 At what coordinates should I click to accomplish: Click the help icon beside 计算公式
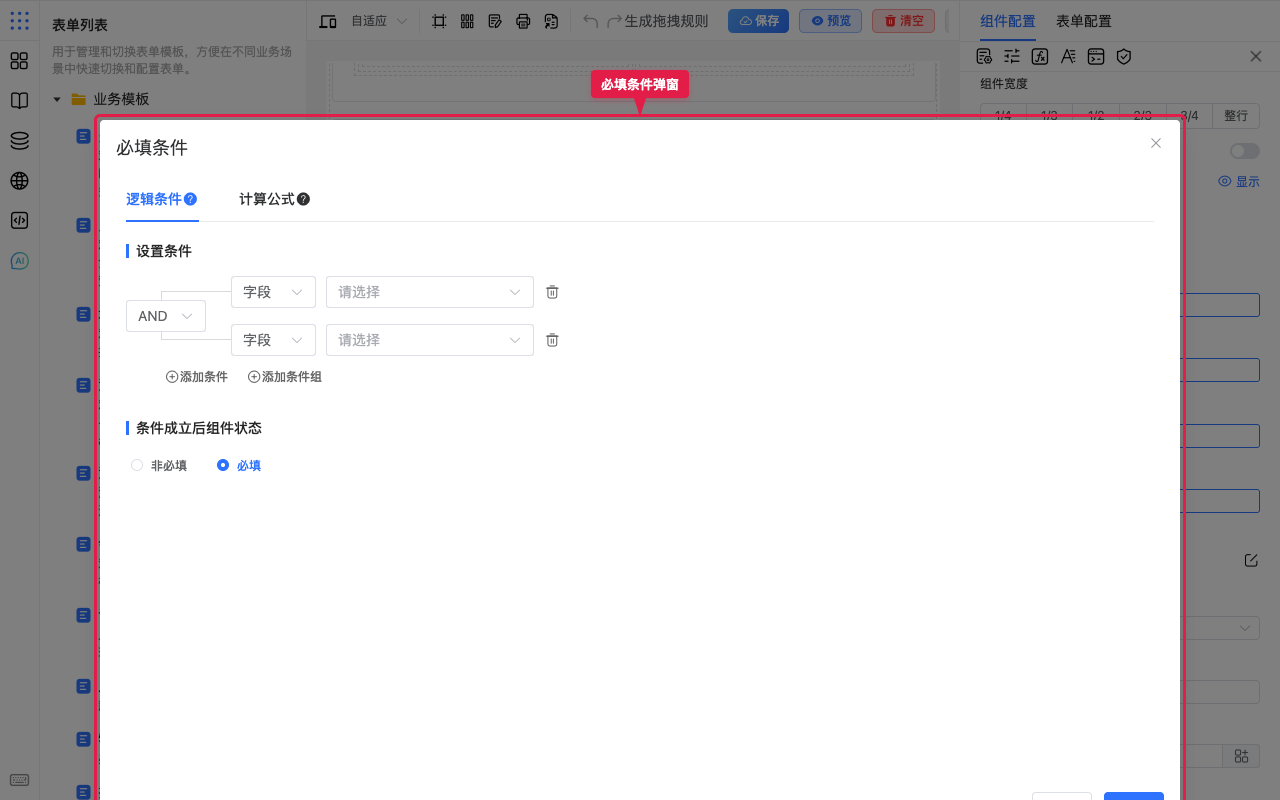[304, 199]
